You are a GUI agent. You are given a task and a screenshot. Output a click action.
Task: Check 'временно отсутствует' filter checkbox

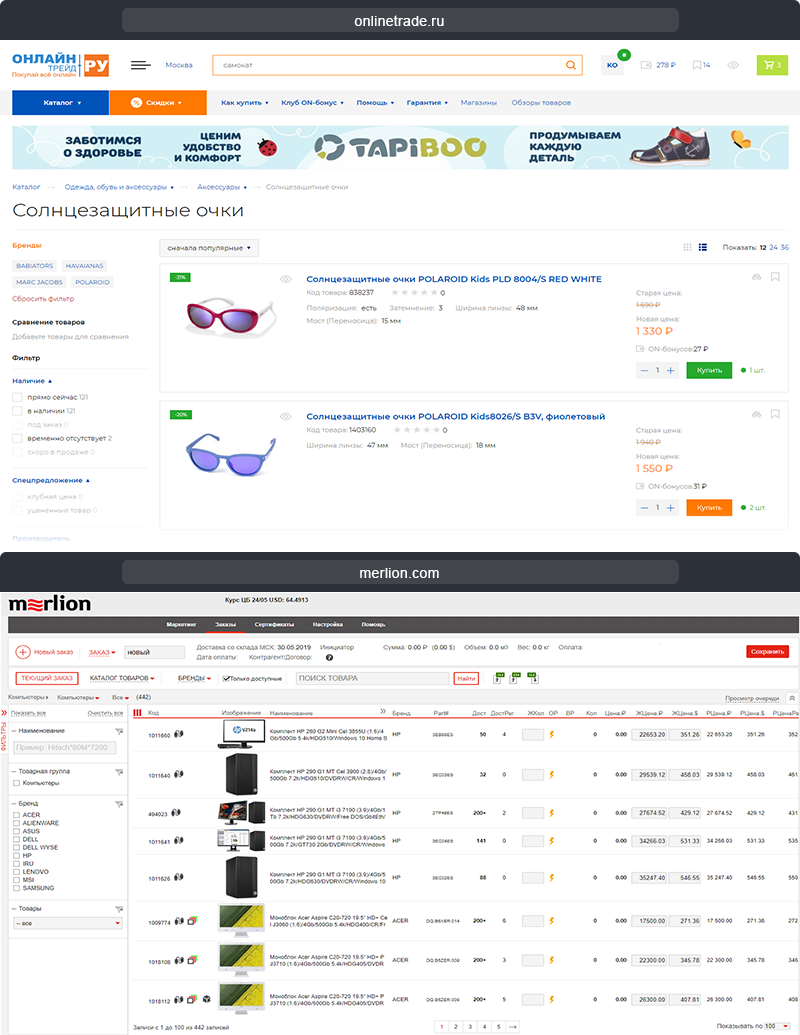coord(17,438)
